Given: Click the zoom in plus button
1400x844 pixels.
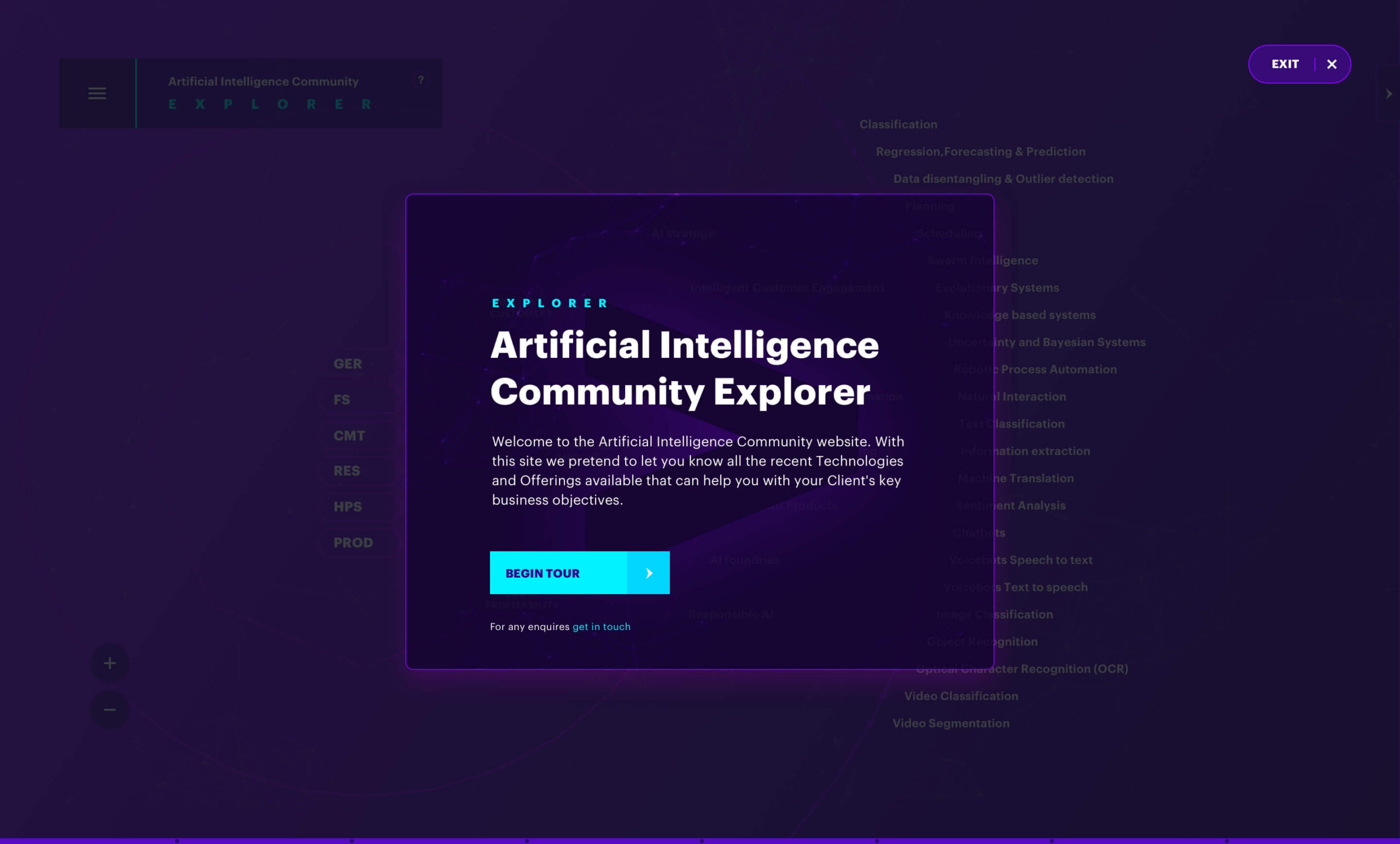Looking at the screenshot, I should click(x=110, y=663).
